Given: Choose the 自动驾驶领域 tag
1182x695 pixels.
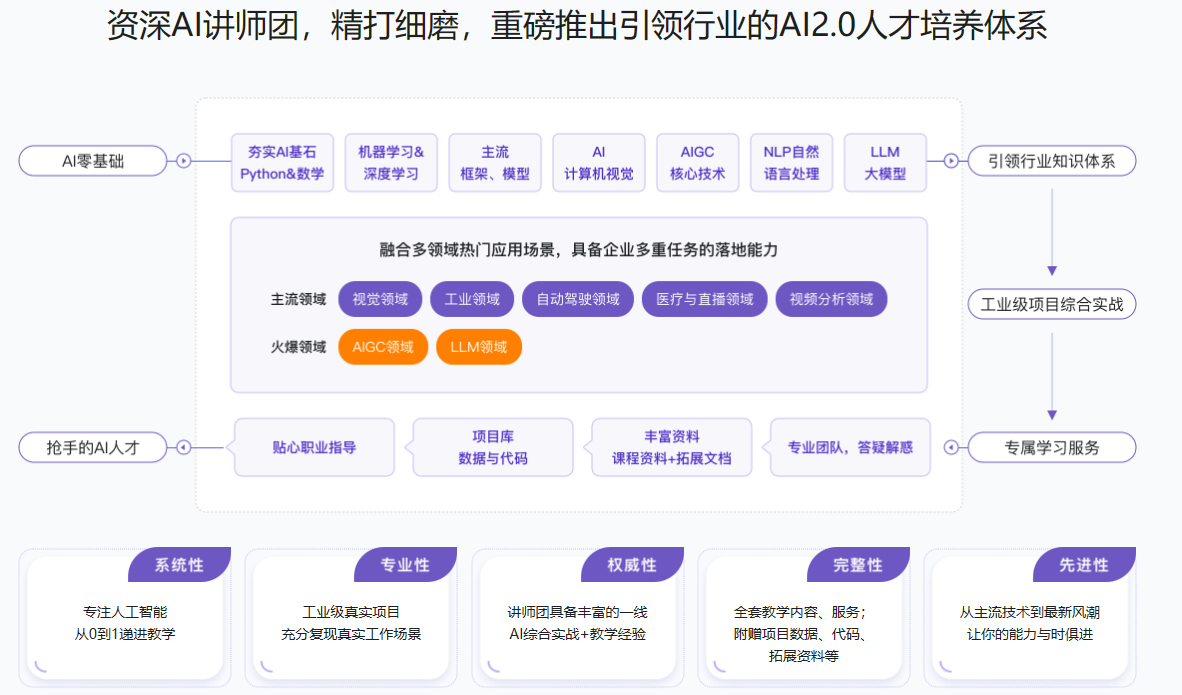Looking at the screenshot, I should click(578, 299).
